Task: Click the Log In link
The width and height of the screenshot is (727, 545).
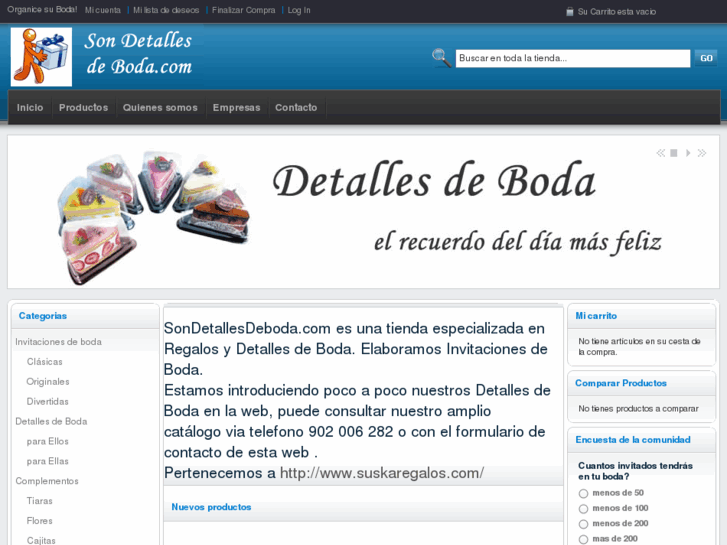Action: click(x=299, y=10)
